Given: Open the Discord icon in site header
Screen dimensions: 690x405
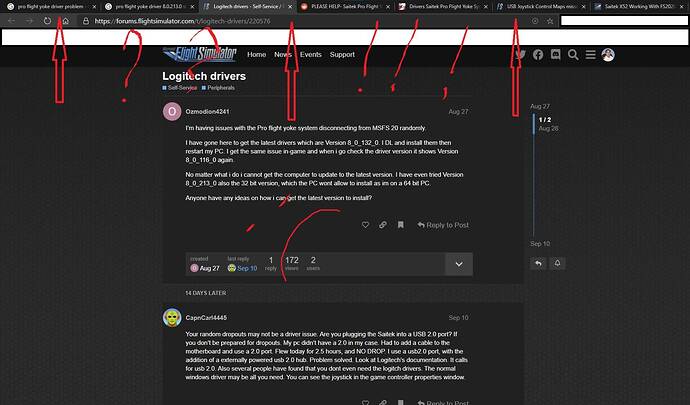Looking at the screenshot, I should 557,55.
